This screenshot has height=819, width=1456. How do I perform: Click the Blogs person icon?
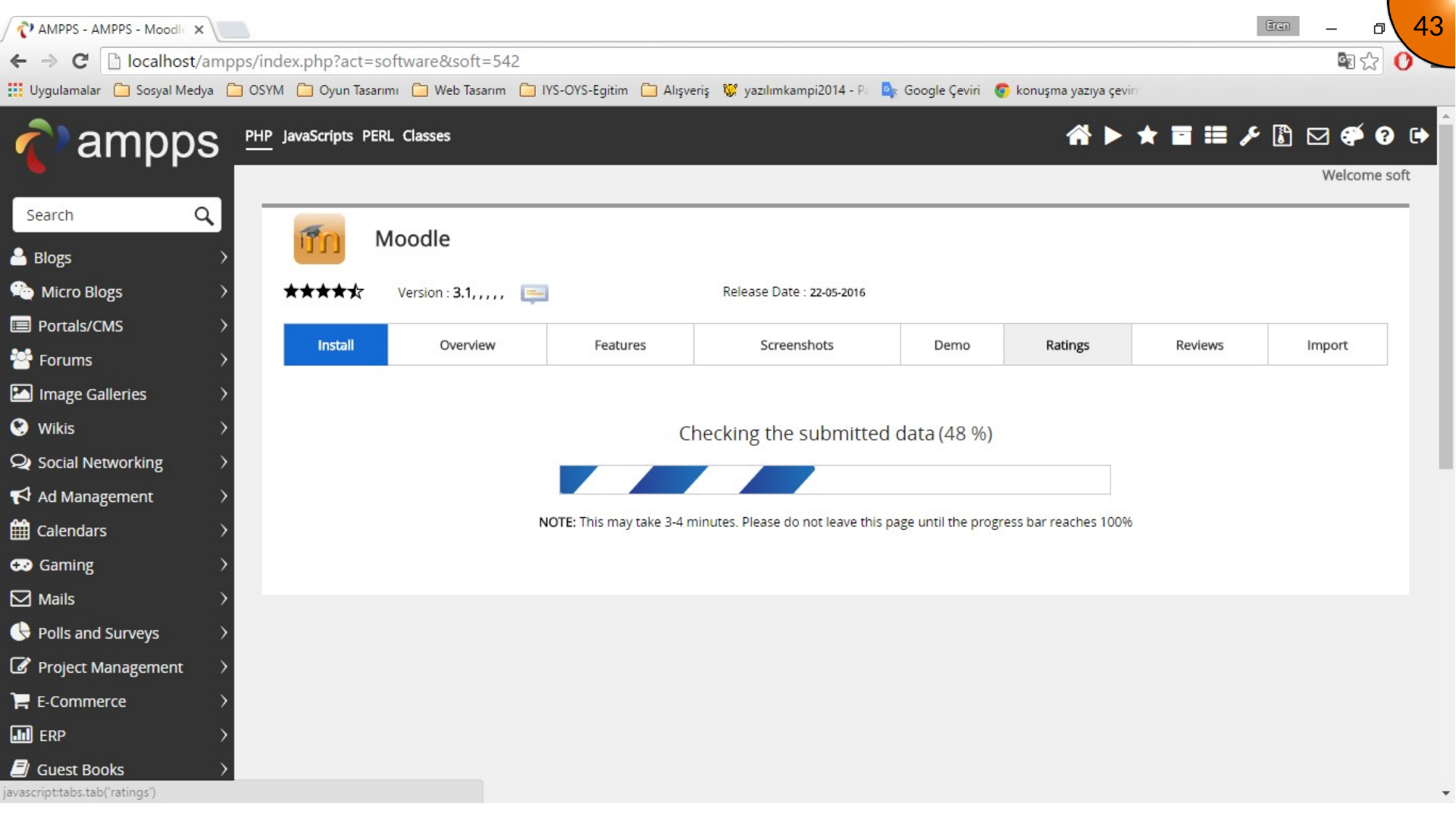point(19,257)
